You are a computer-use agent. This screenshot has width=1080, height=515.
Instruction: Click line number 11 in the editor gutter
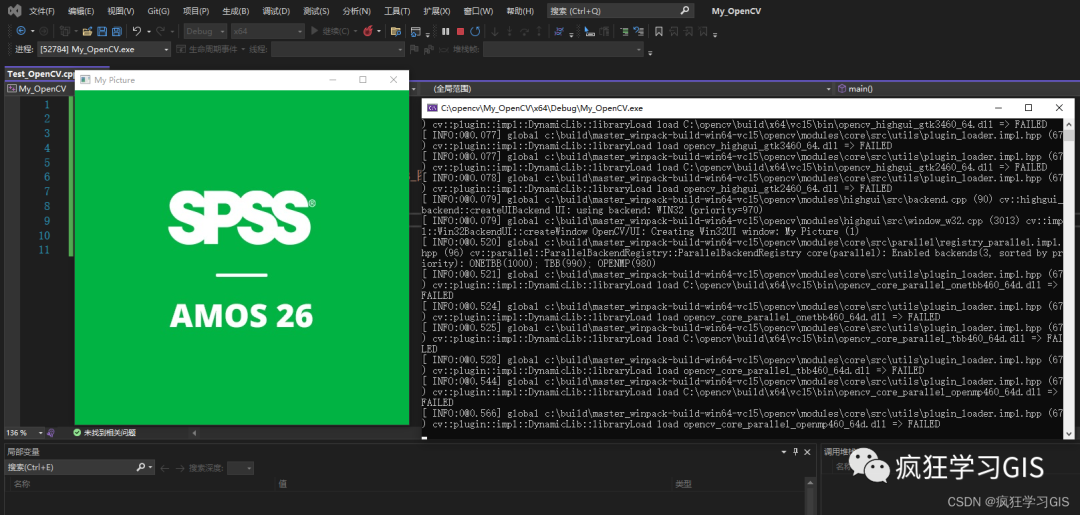click(44, 250)
